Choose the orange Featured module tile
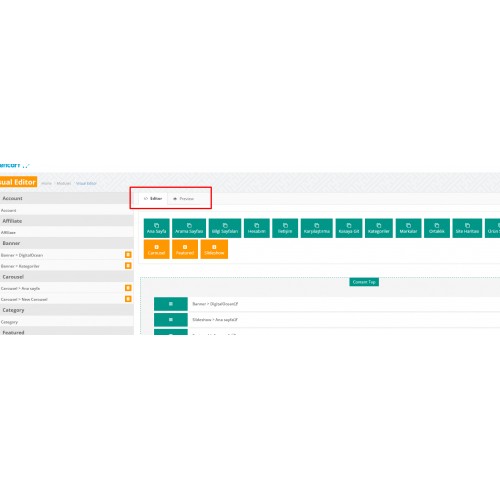 [185, 249]
